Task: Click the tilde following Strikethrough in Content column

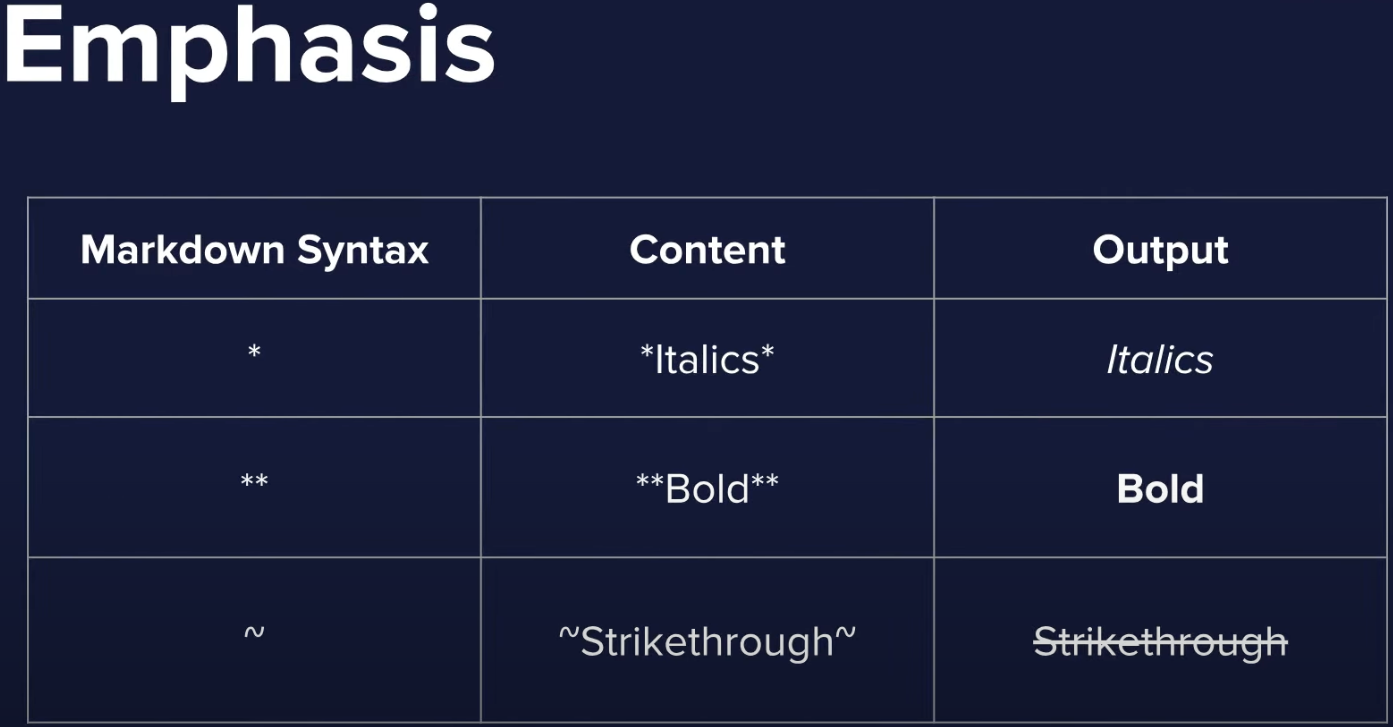Action: coord(846,636)
